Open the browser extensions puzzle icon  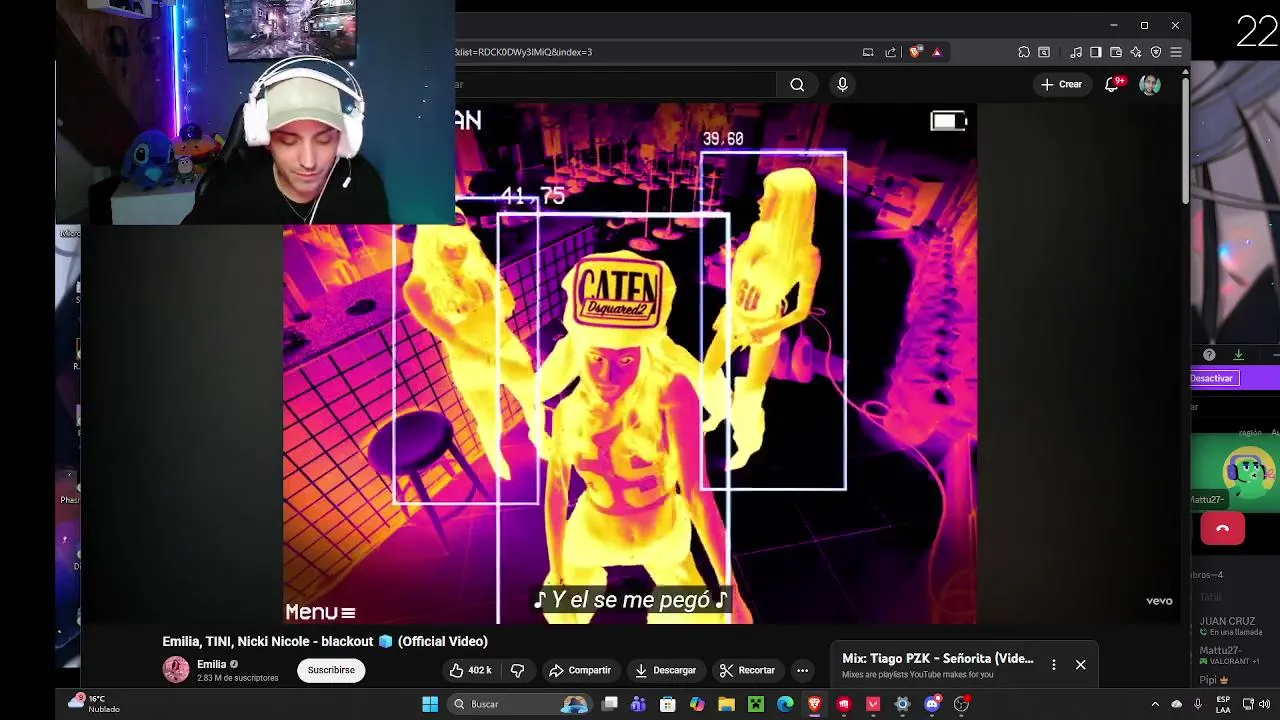(x=1024, y=52)
